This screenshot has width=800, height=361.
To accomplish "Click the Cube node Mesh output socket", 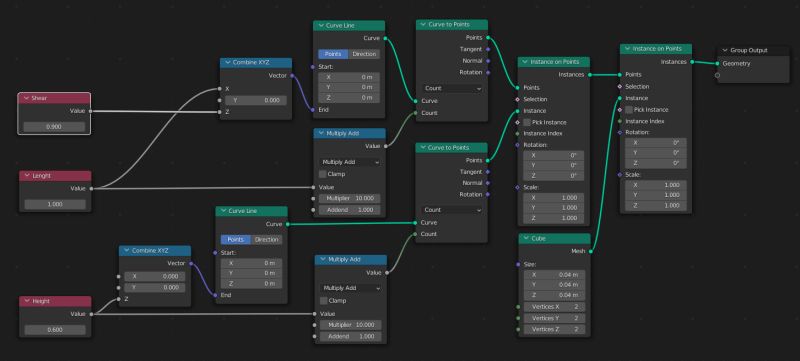I will (591, 251).
